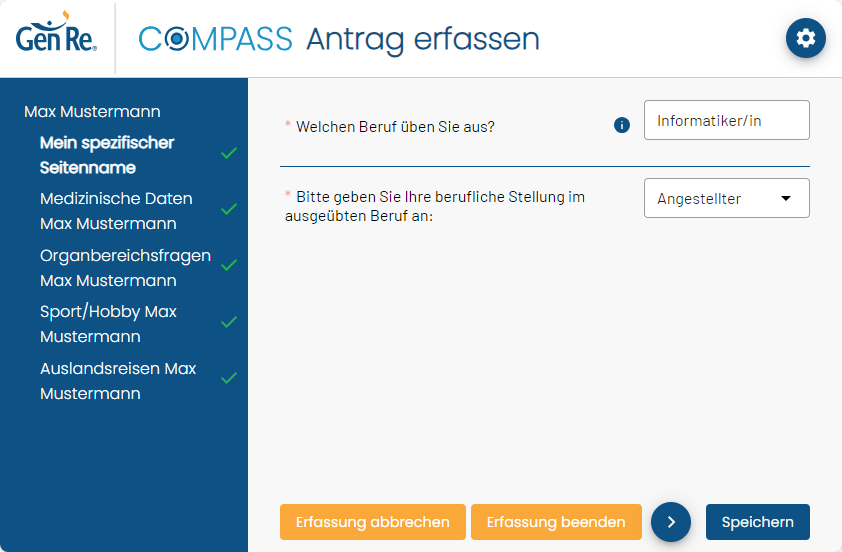
Task: Click the COMPASS logo
Action: 215,39
